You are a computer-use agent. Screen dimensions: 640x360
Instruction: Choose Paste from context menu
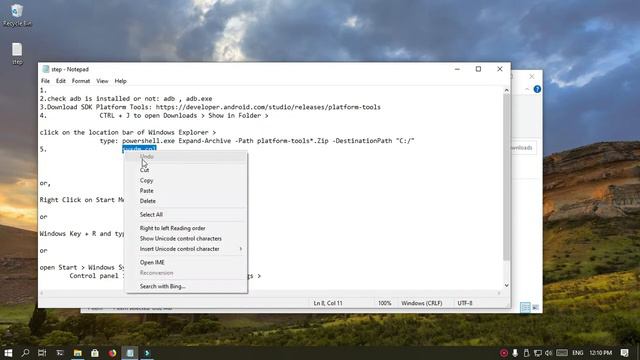coord(186,191)
